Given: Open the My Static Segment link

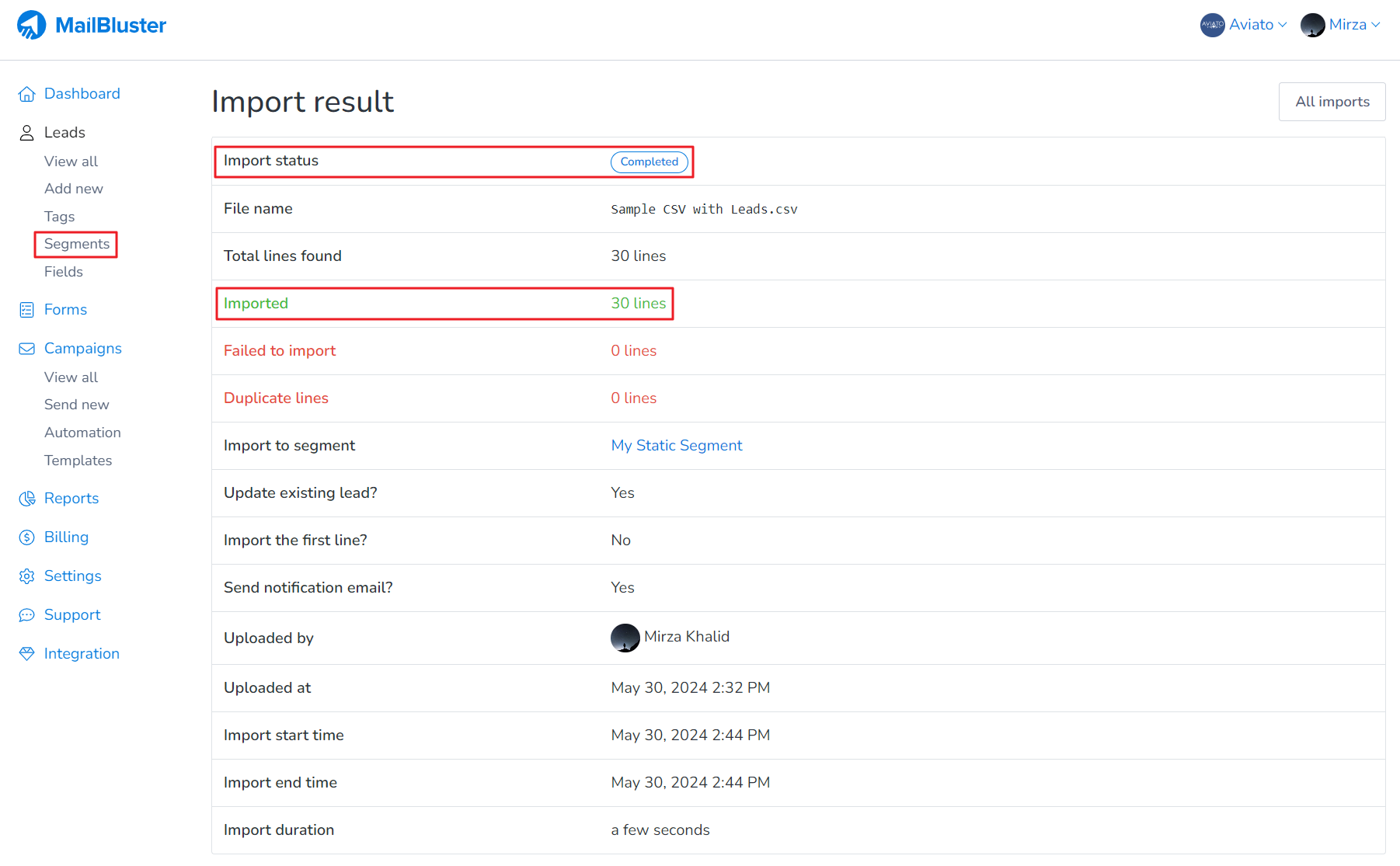Looking at the screenshot, I should (676, 446).
